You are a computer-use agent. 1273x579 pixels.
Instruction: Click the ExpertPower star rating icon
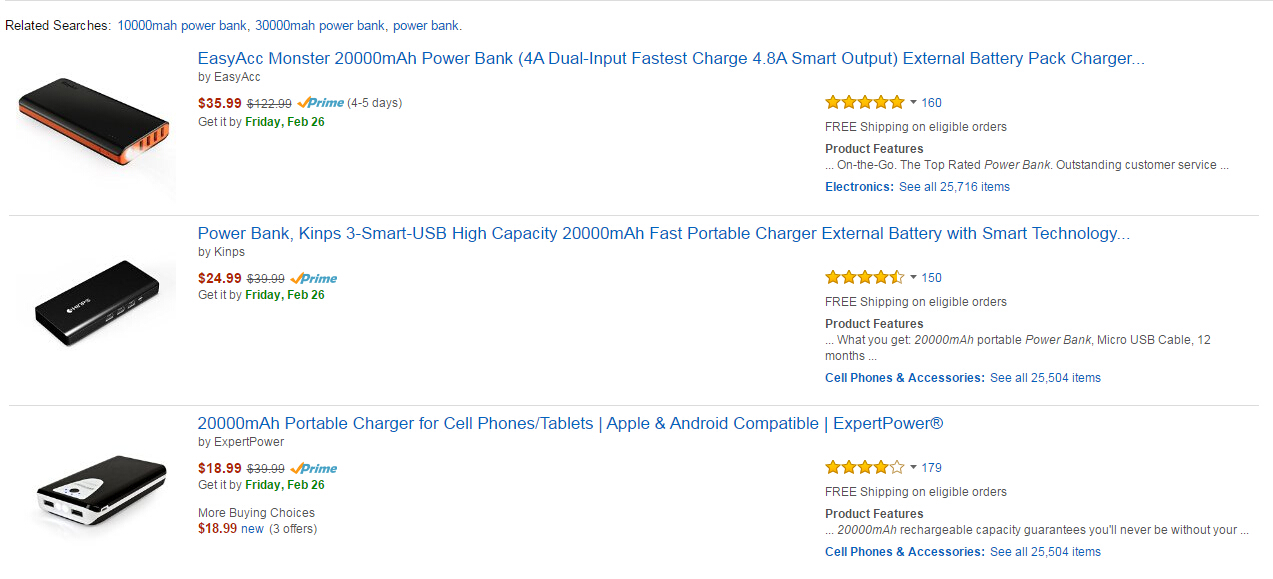864,467
